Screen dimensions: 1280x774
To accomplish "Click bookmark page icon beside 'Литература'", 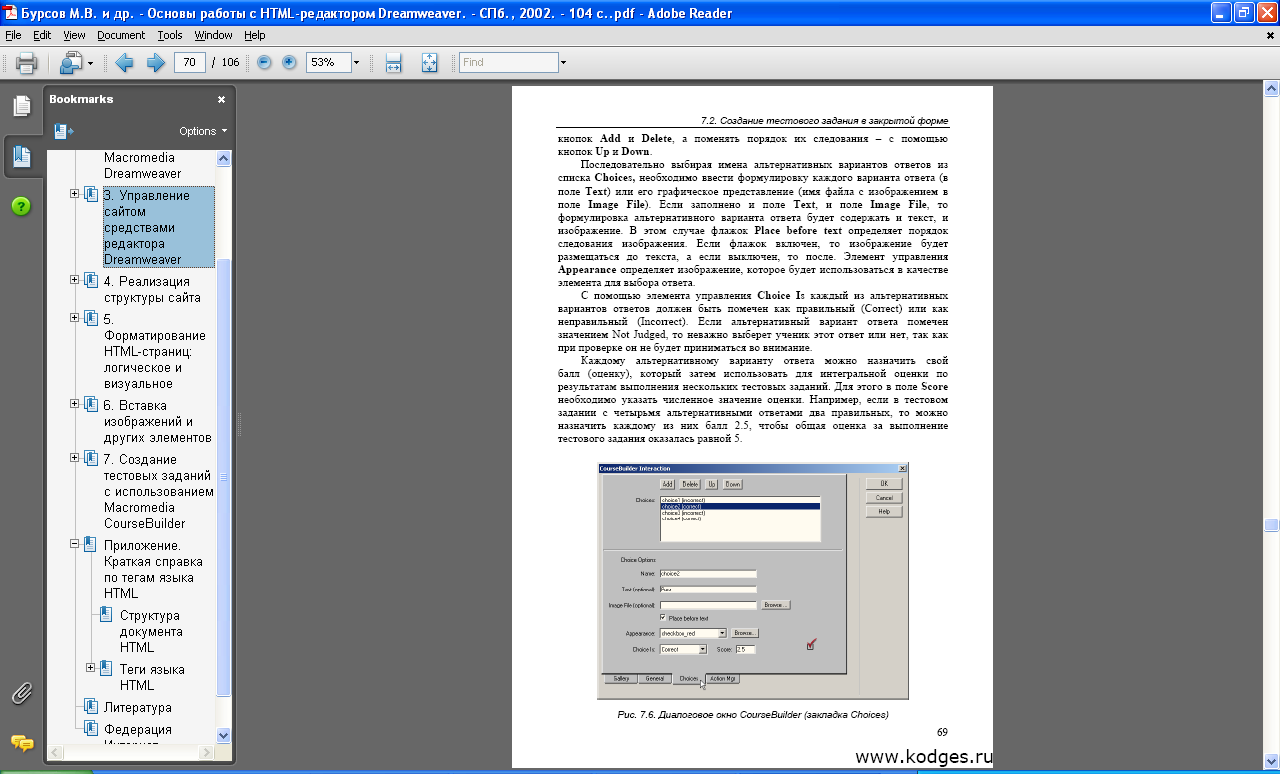I will coord(91,707).
